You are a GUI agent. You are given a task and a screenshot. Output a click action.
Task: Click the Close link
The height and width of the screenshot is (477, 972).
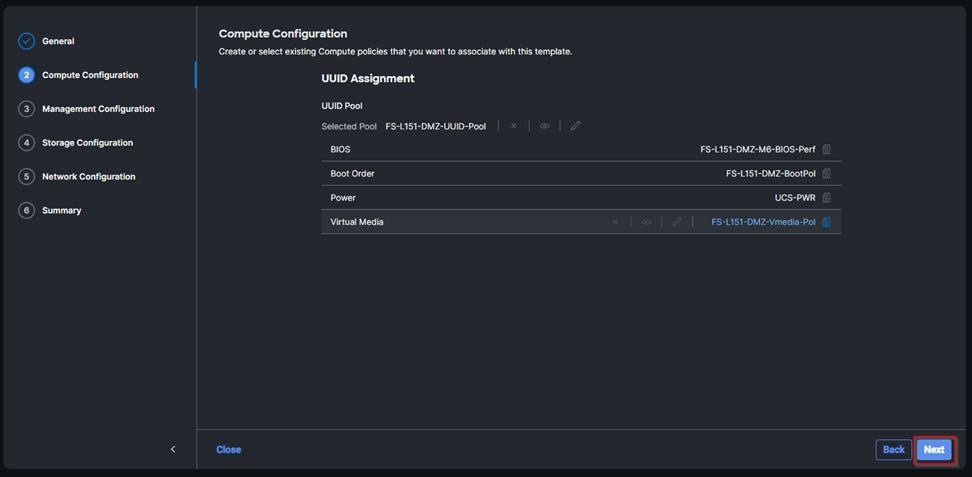pos(228,450)
